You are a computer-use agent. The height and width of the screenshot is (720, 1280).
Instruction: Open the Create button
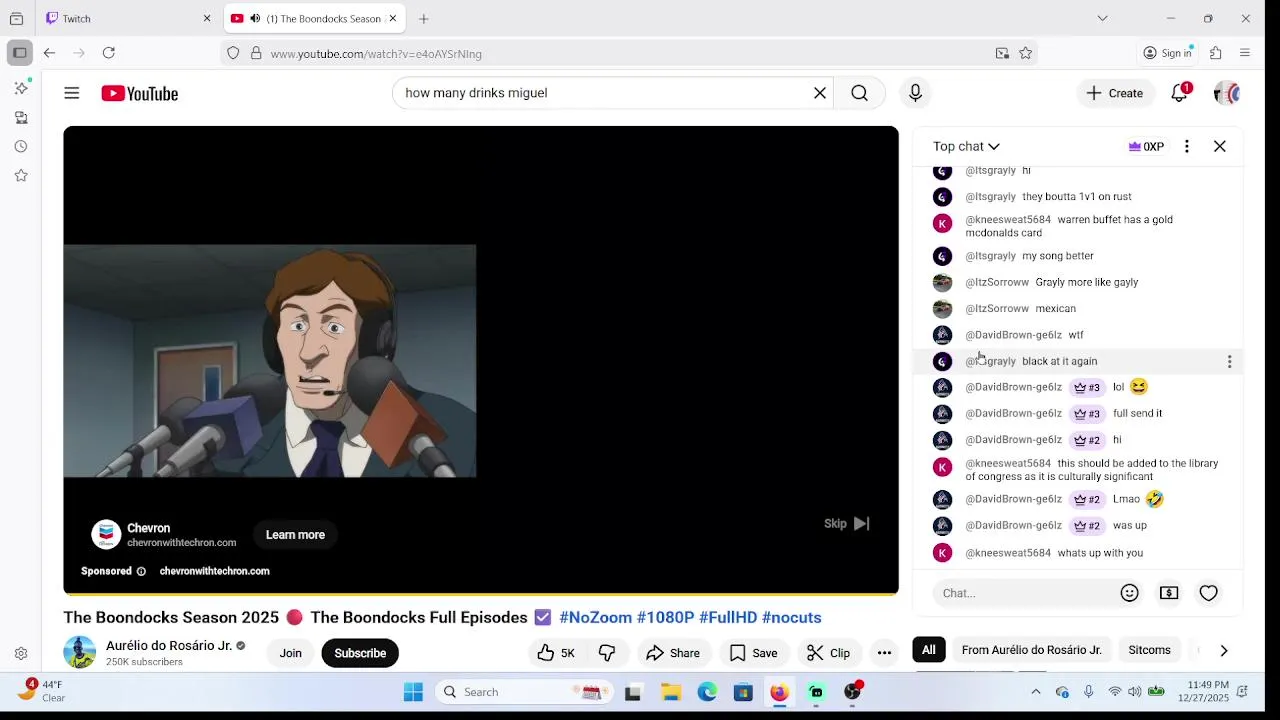(1115, 93)
